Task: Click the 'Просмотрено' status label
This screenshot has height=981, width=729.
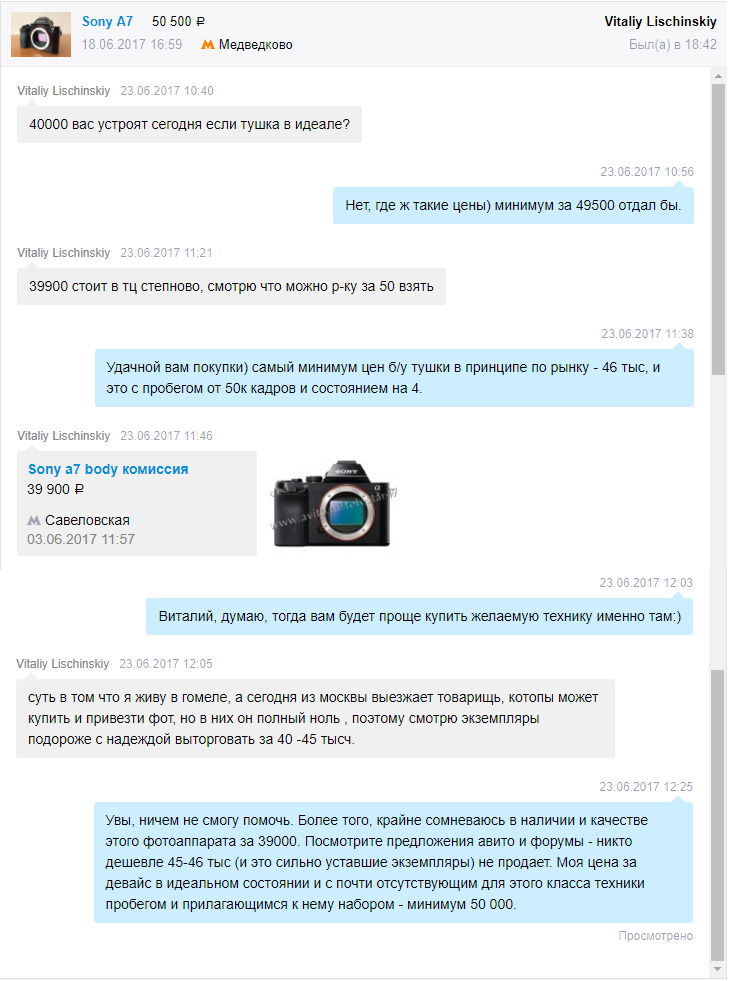Action: (x=655, y=936)
